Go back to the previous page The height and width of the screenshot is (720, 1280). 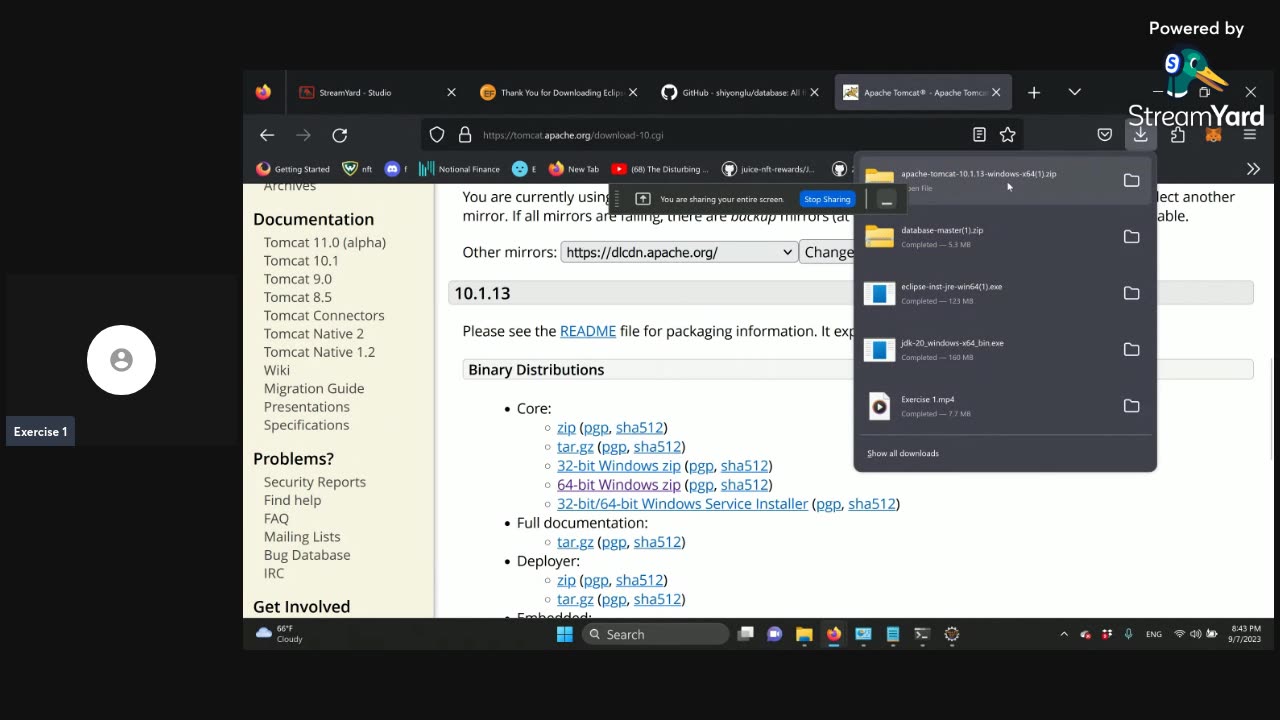click(x=267, y=135)
